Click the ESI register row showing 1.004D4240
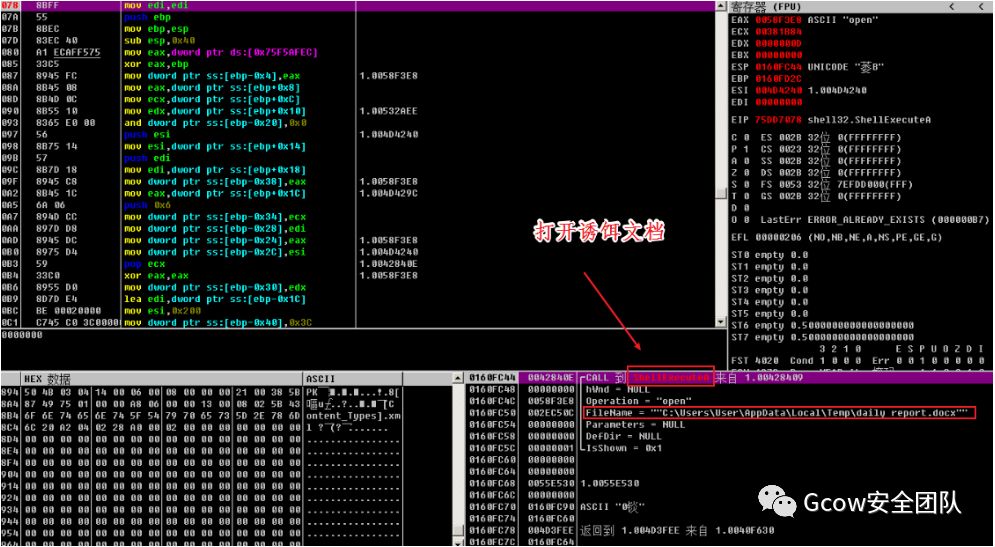Image resolution: width=995 pixels, height=547 pixels. tap(799, 91)
